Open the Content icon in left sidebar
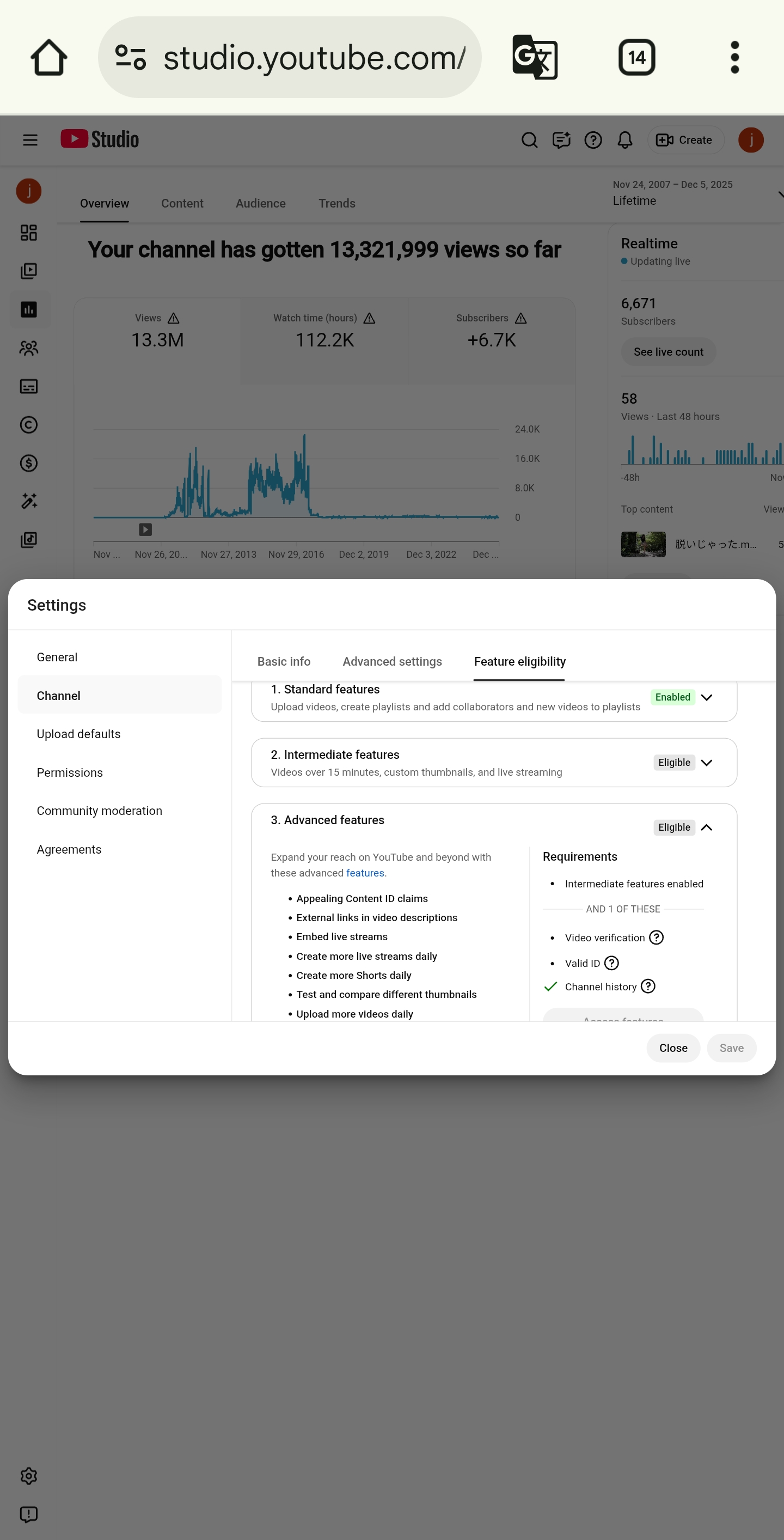 (x=29, y=271)
